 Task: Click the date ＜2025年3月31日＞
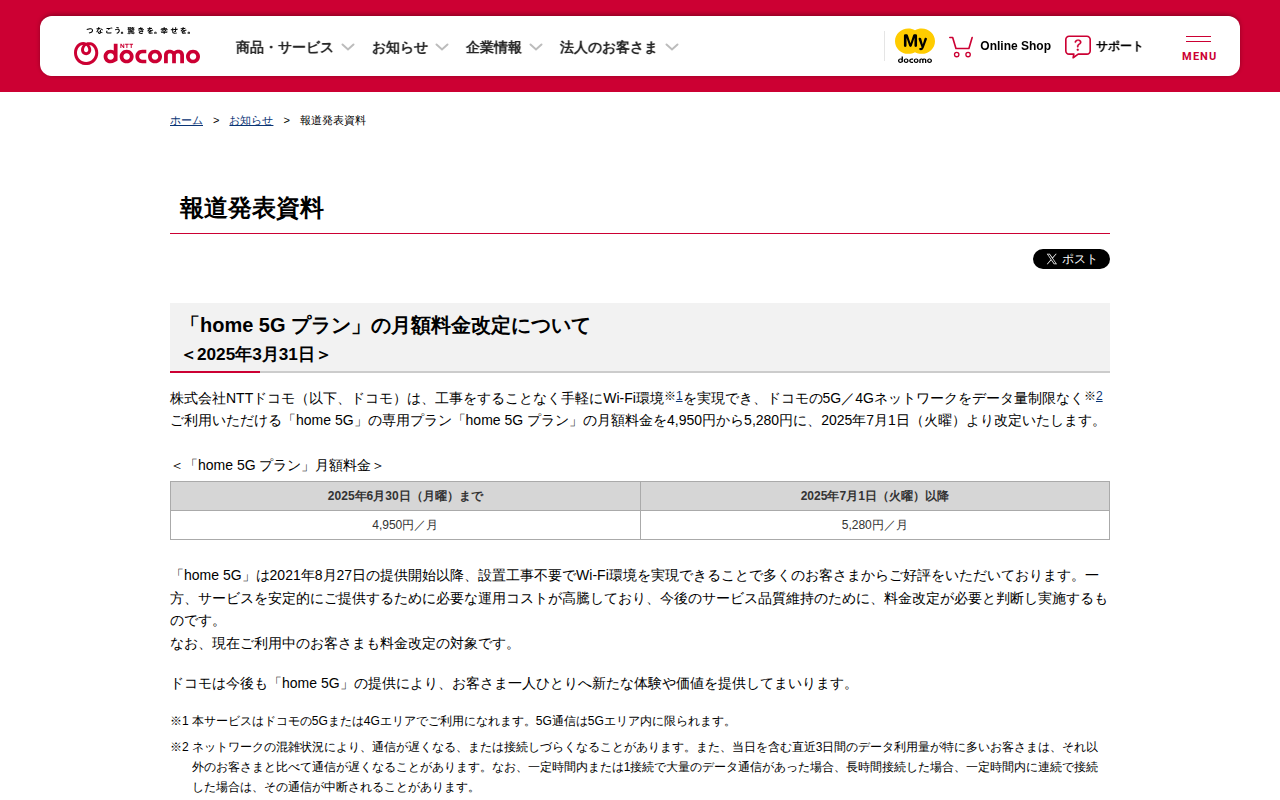click(x=256, y=354)
